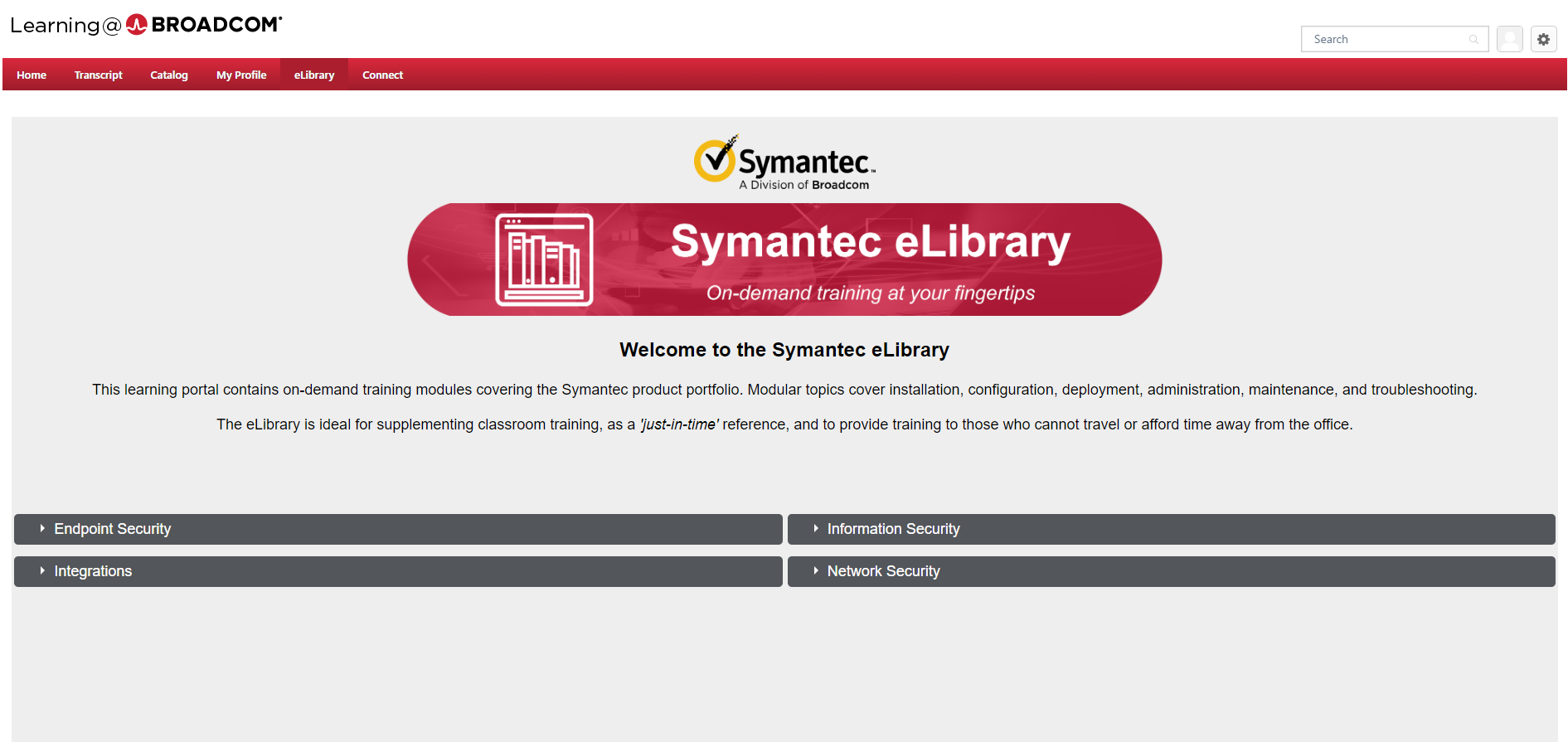
Task: Click the bookshelf icon in the banner
Action: click(544, 259)
